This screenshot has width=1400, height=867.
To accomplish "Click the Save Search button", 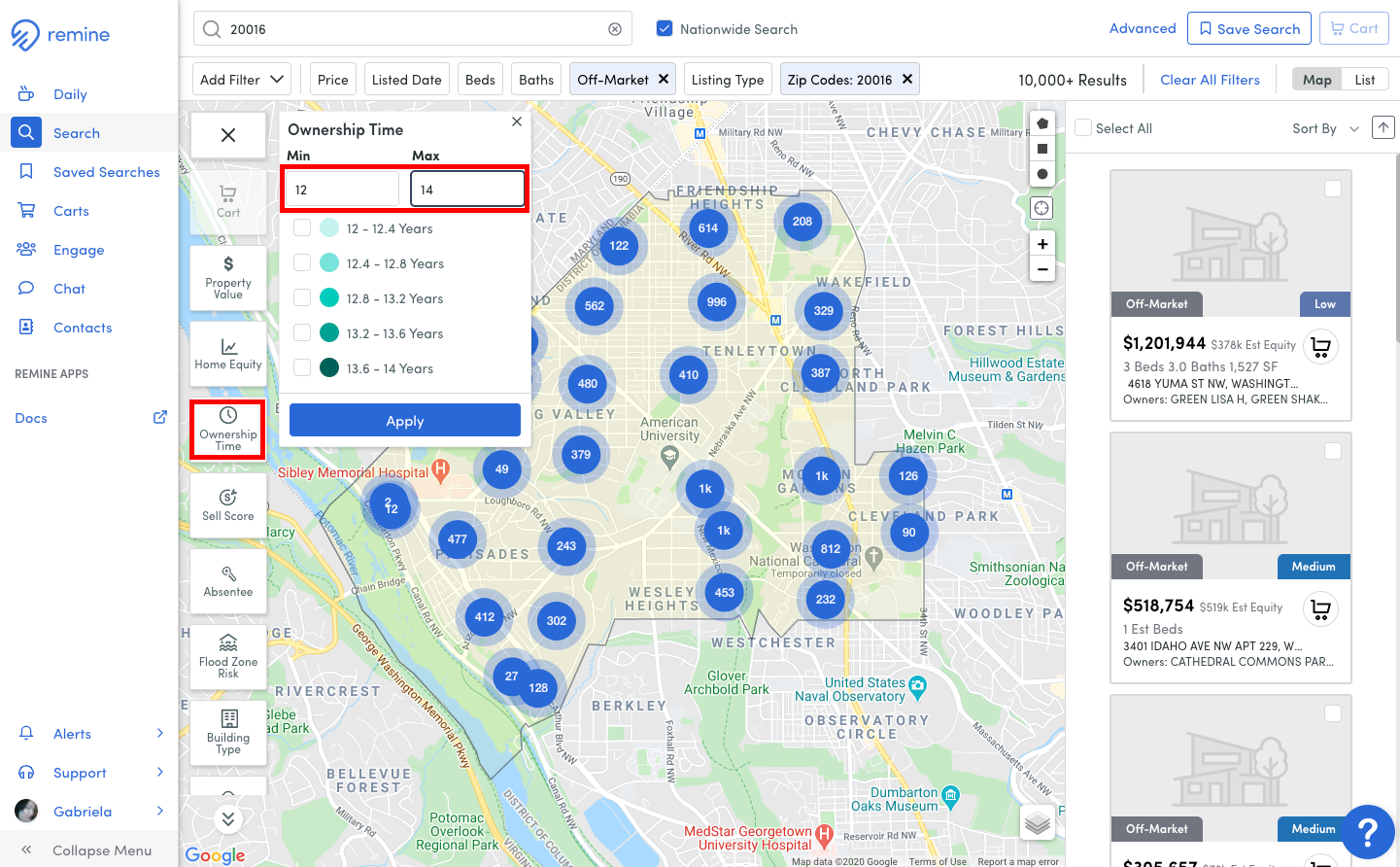I will [1249, 28].
